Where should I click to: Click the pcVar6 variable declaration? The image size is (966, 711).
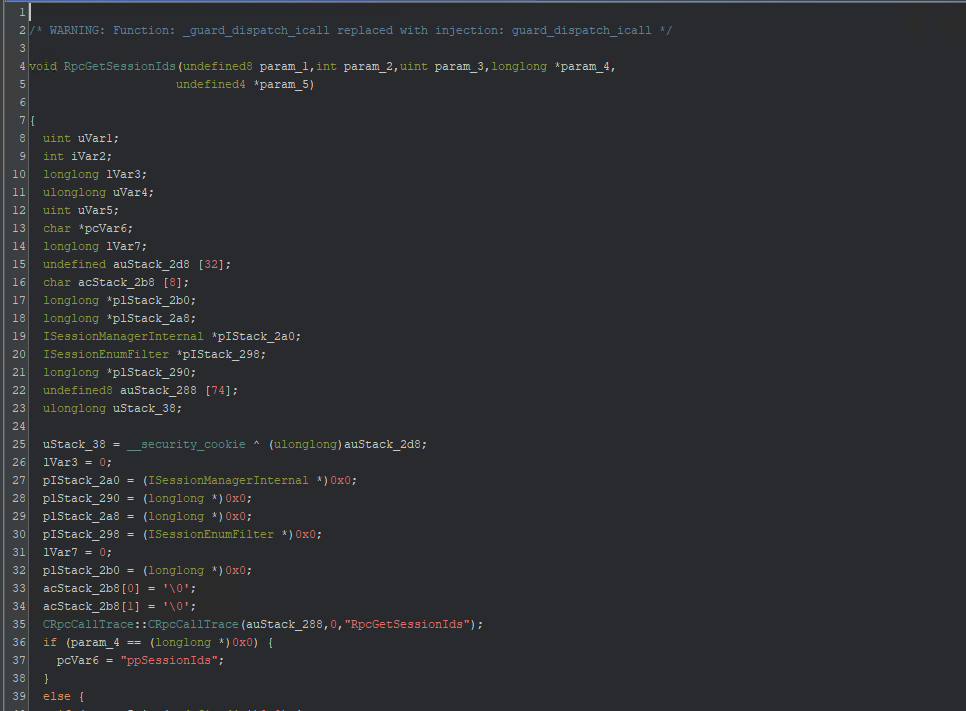(x=88, y=228)
